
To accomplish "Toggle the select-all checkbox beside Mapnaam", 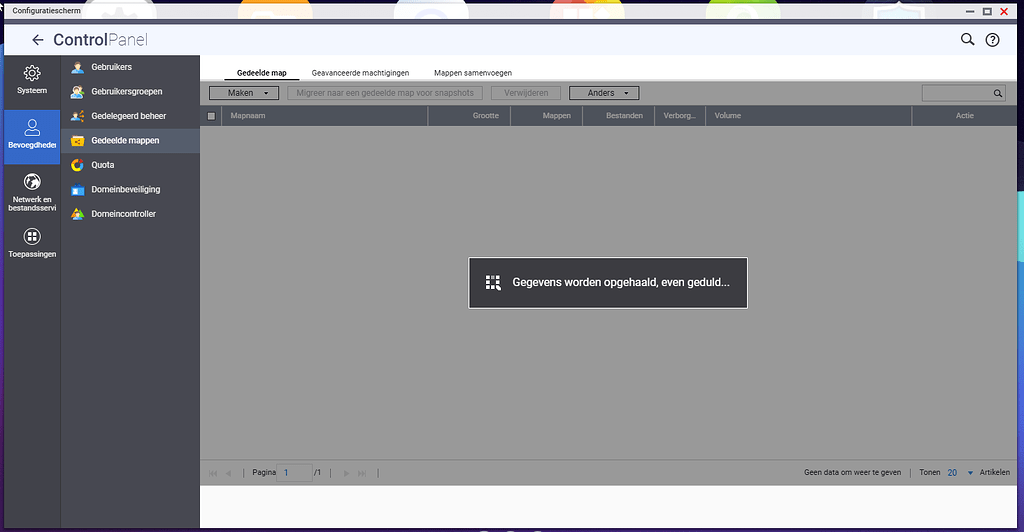I will pyautogui.click(x=211, y=116).
